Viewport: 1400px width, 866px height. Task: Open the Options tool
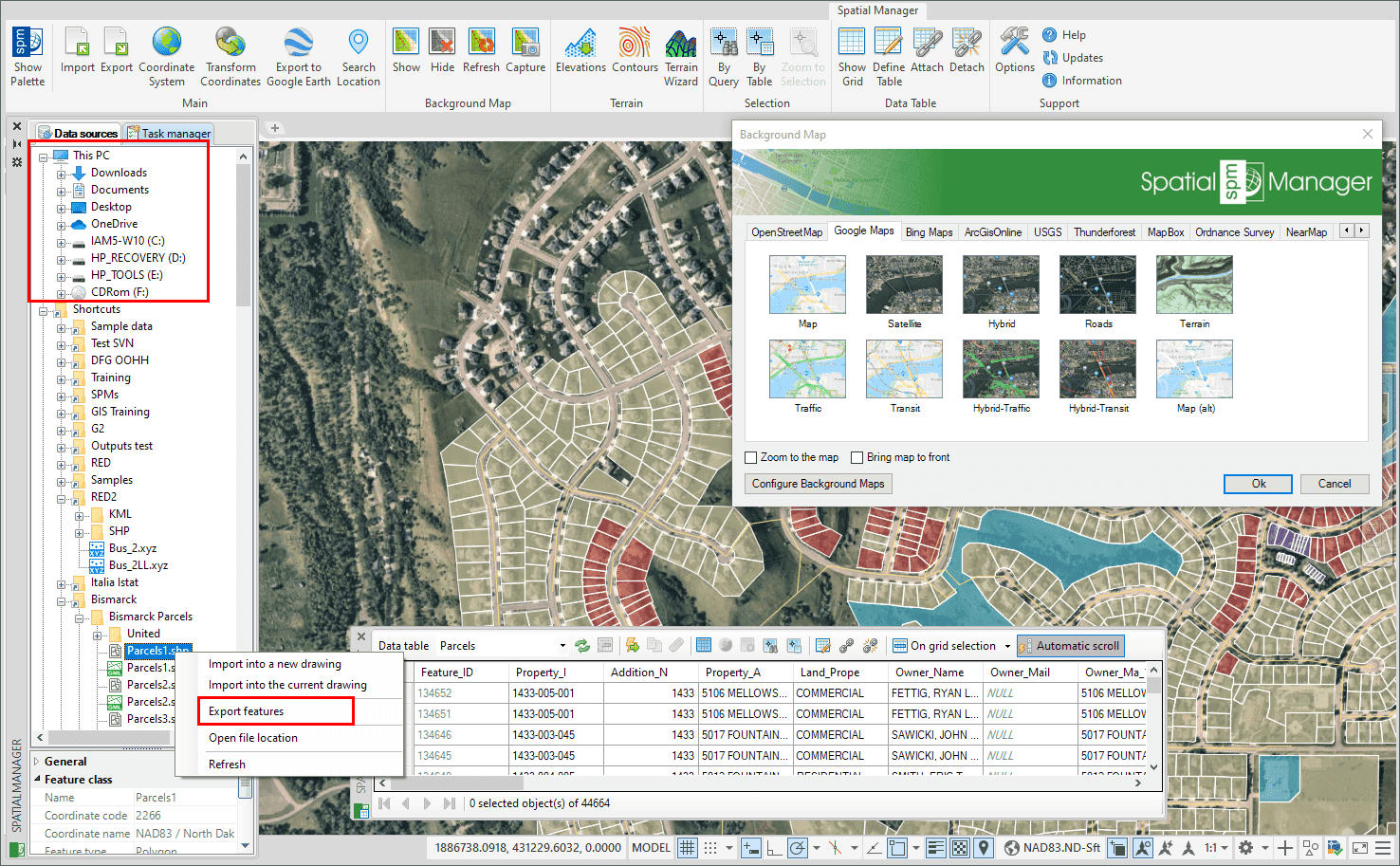(1015, 50)
